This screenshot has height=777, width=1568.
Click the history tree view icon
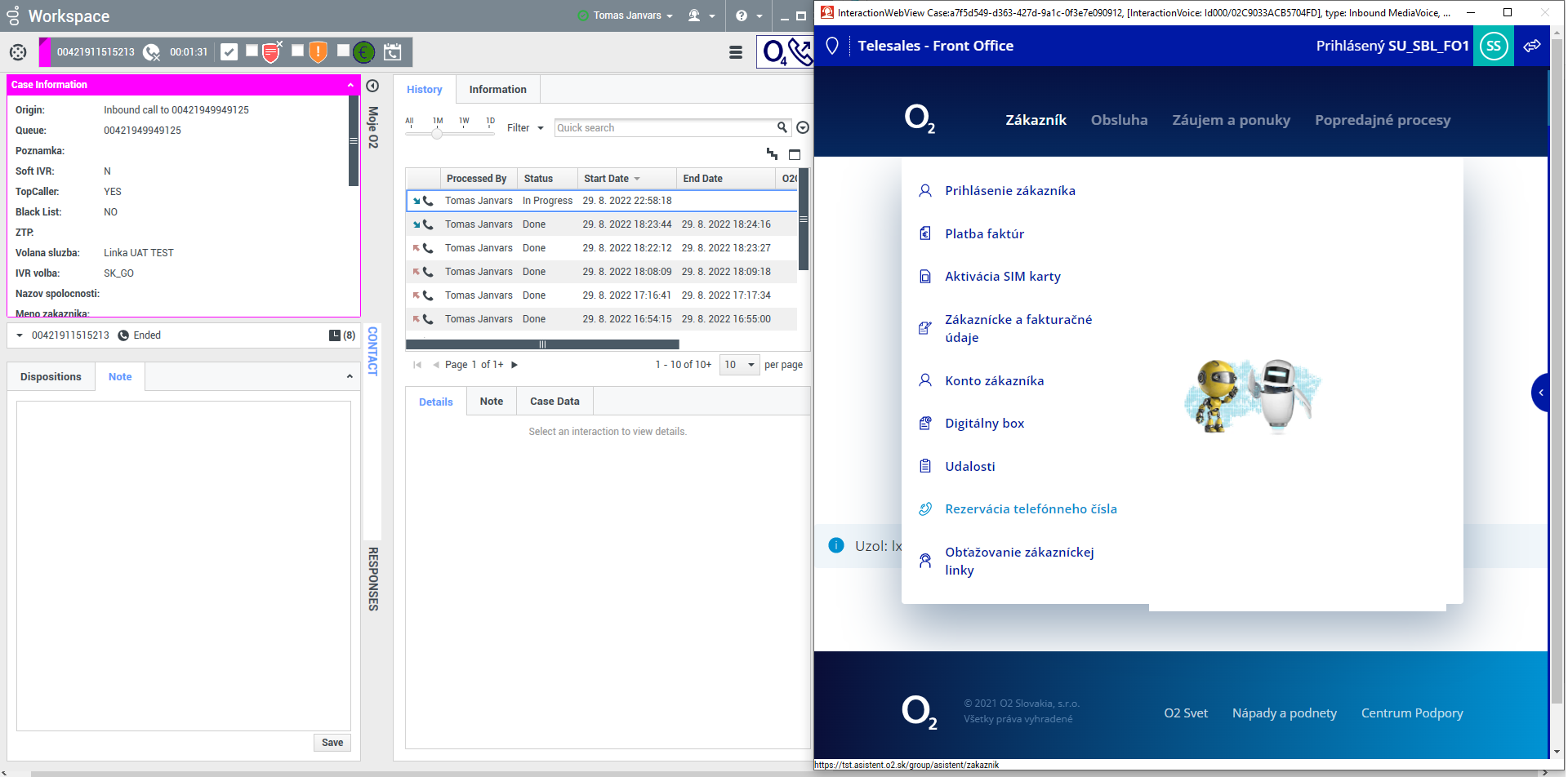772,153
